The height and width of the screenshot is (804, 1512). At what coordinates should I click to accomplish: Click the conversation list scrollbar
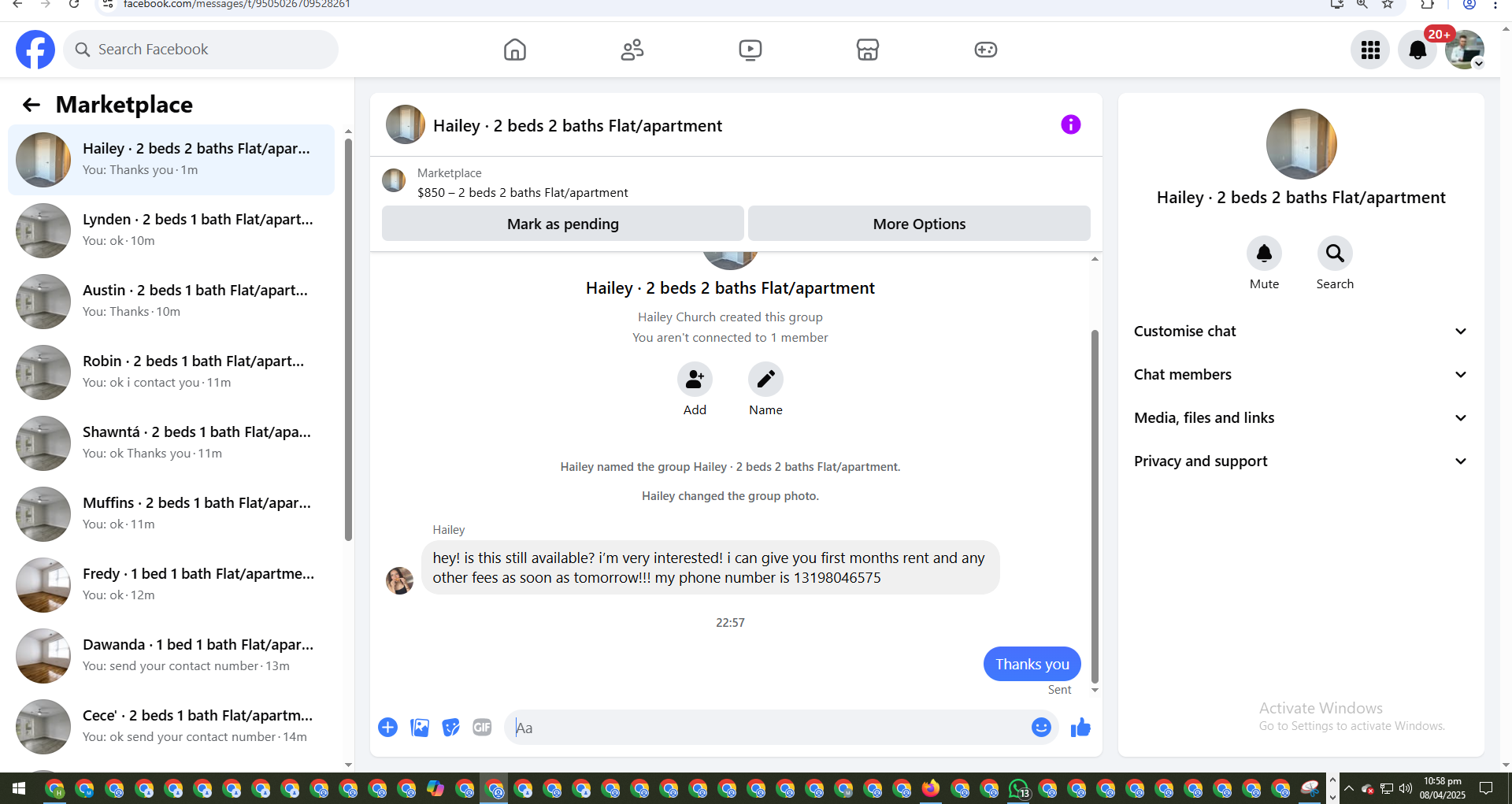coord(348,340)
